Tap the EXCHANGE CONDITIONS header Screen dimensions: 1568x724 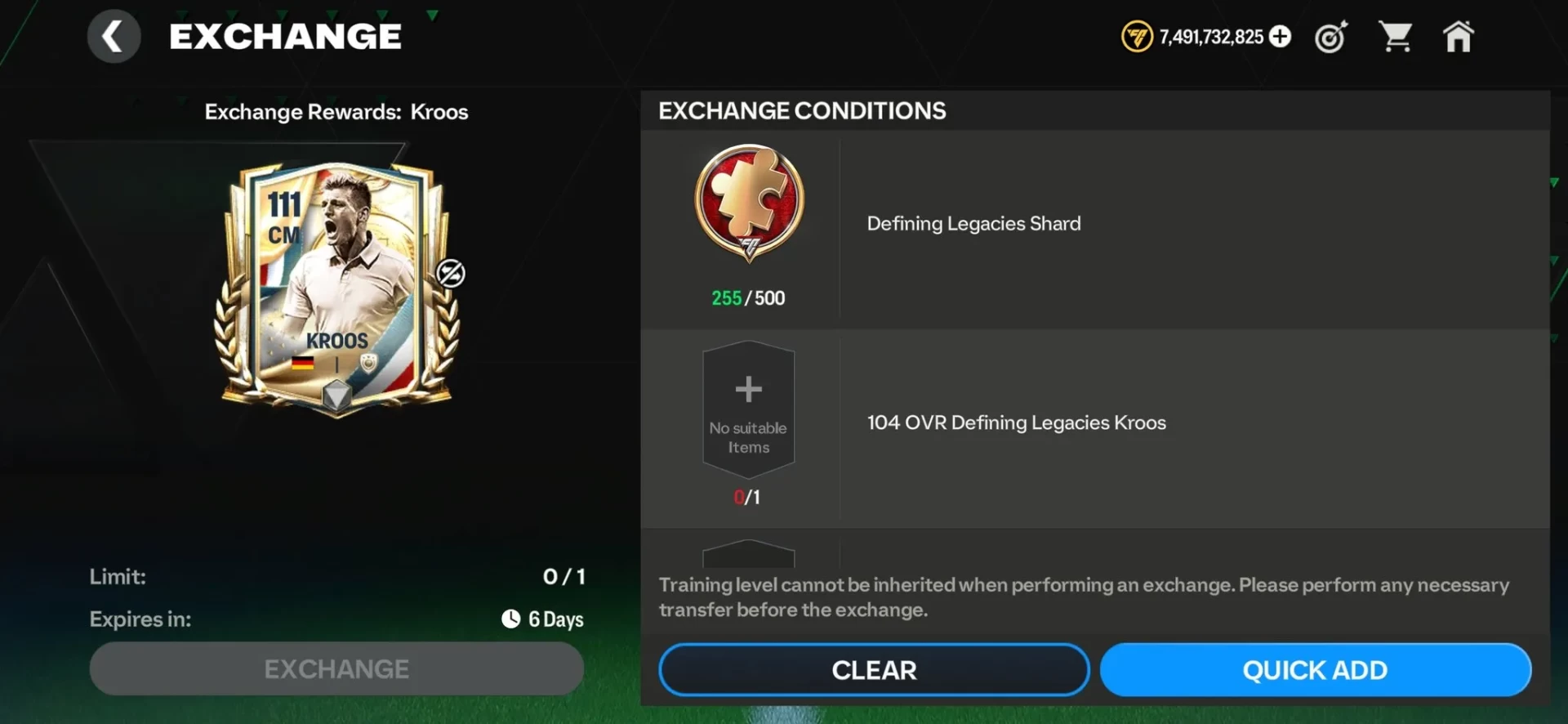click(802, 110)
